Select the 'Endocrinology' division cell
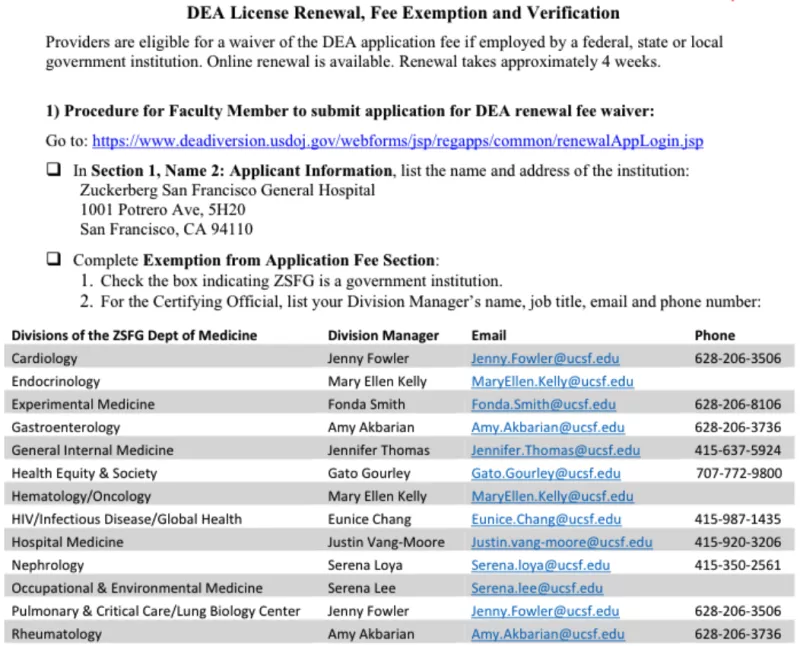Image resolution: width=800 pixels, height=646 pixels. (56, 381)
